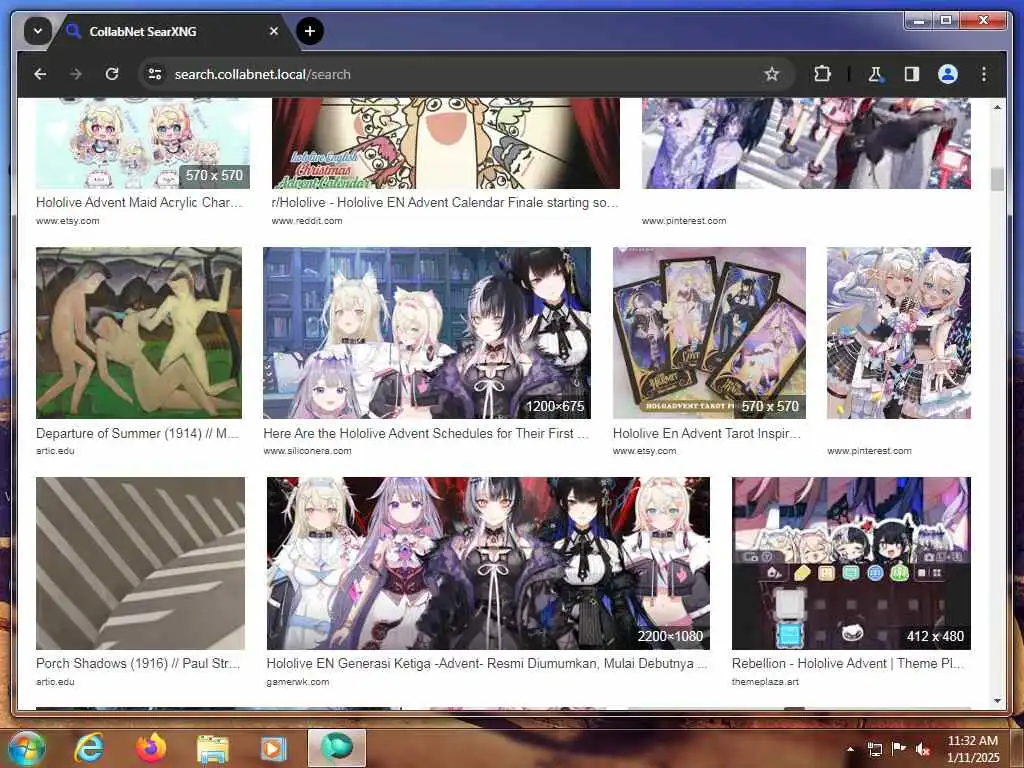The height and width of the screenshot is (768, 1024).
Task: Launch Firefox from the taskbar
Action: (151, 748)
